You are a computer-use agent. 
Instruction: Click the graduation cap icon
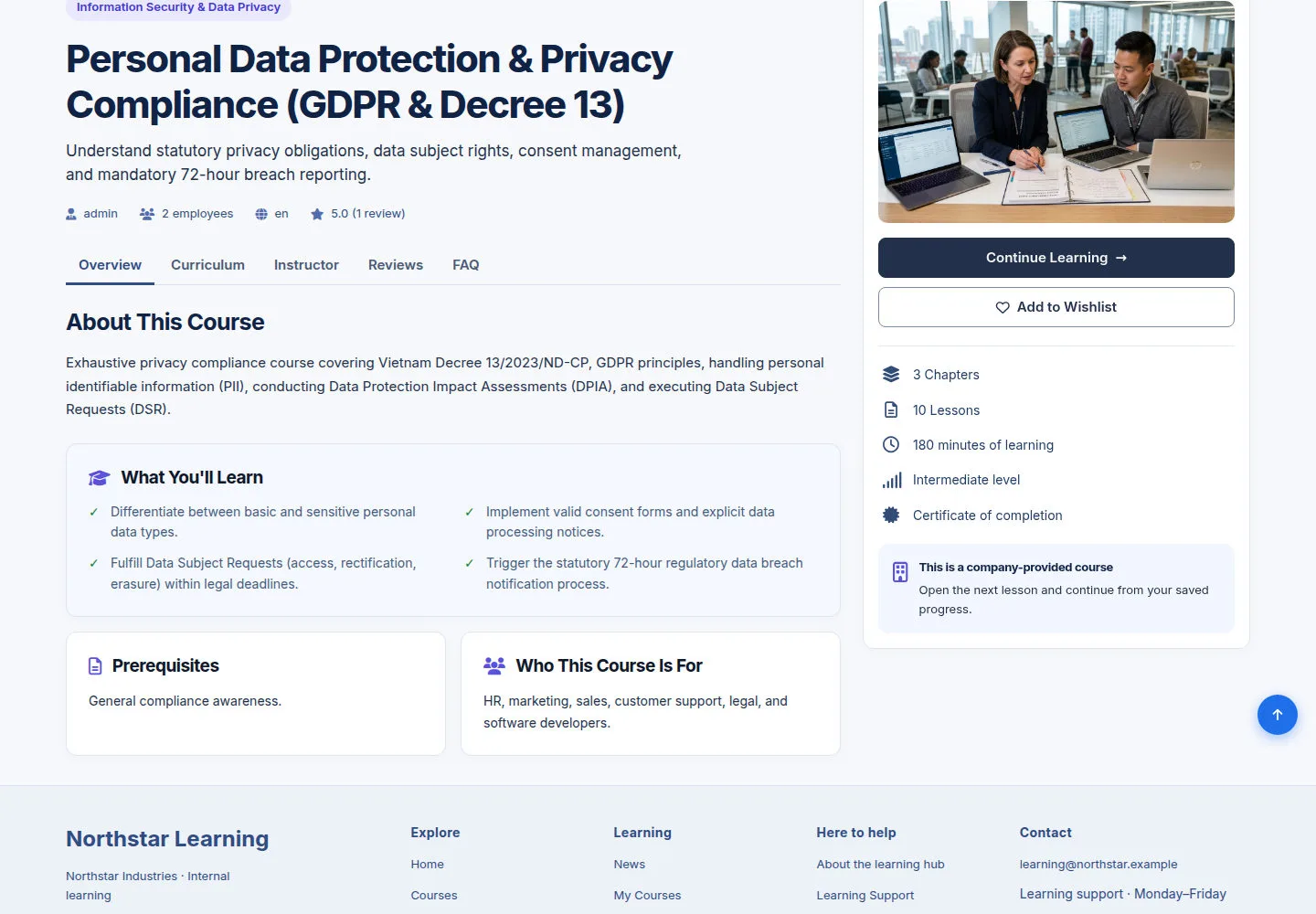click(x=99, y=478)
